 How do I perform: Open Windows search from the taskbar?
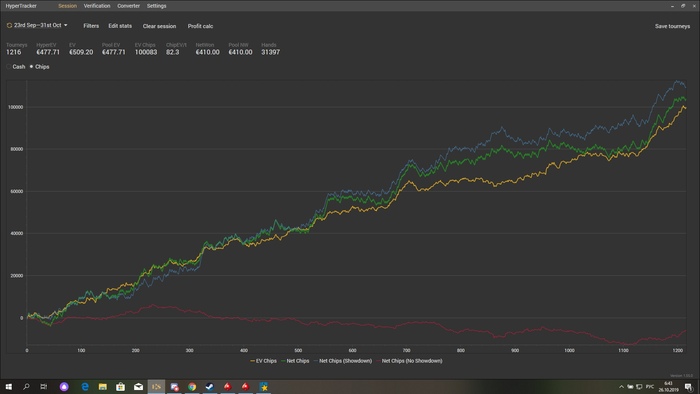pyautogui.click(x=26, y=386)
